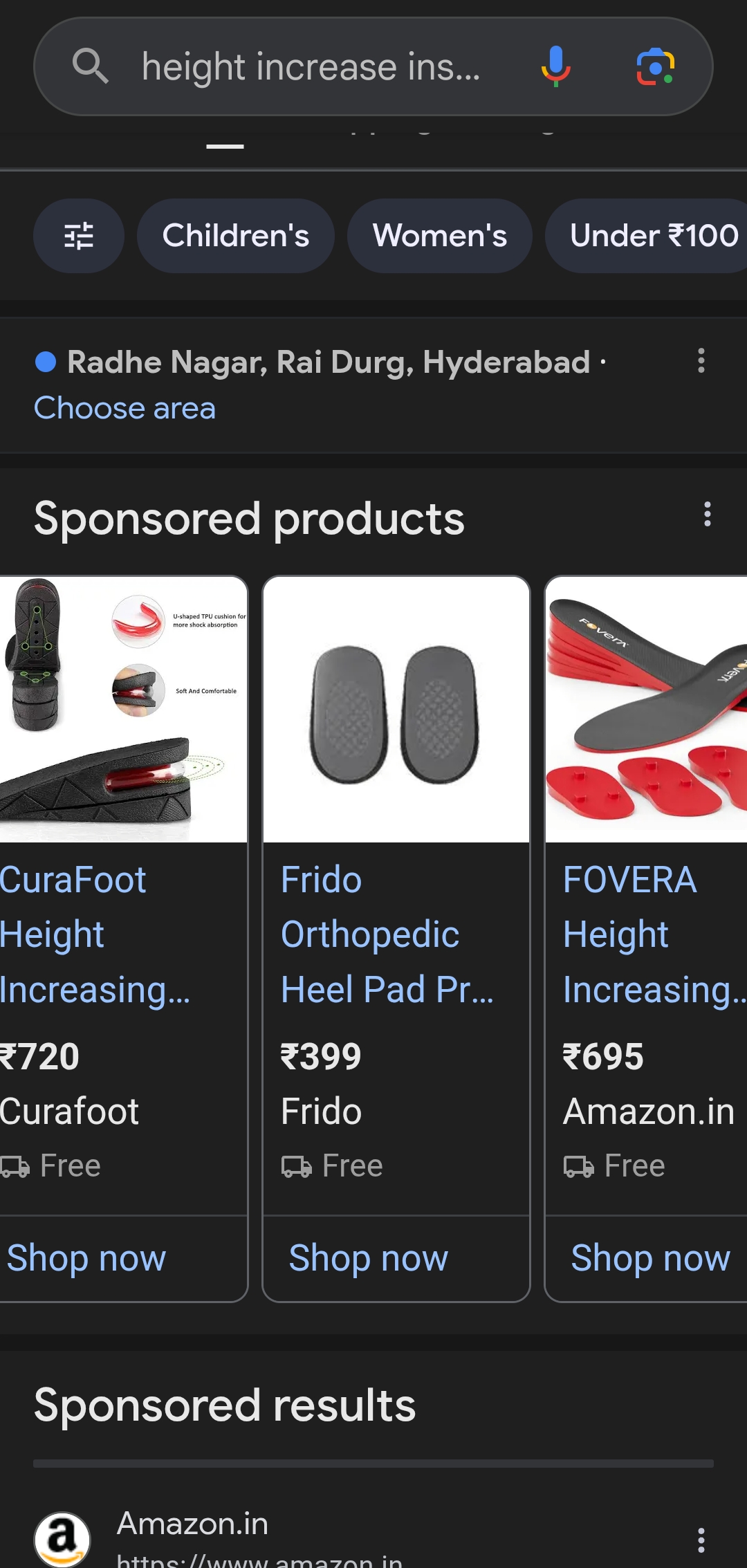The width and height of the screenshot is (747, 1568).
Task: Open Google Lens camera search
Action: coord(655,66)
